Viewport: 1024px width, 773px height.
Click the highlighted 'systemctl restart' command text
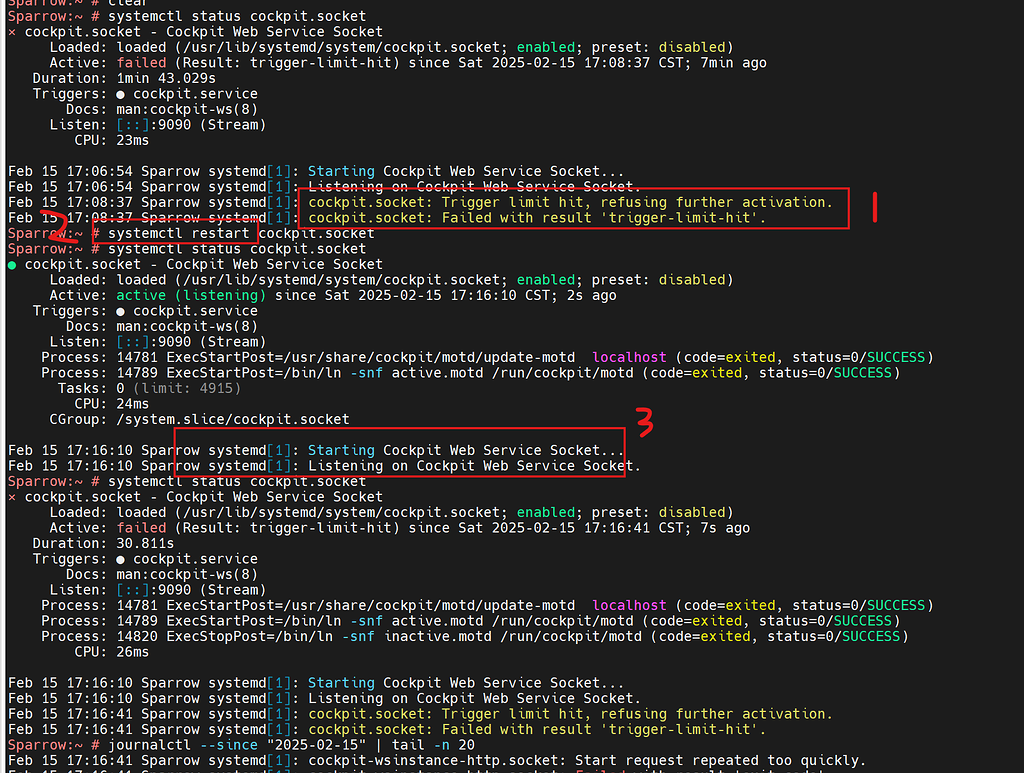point(175,233)
